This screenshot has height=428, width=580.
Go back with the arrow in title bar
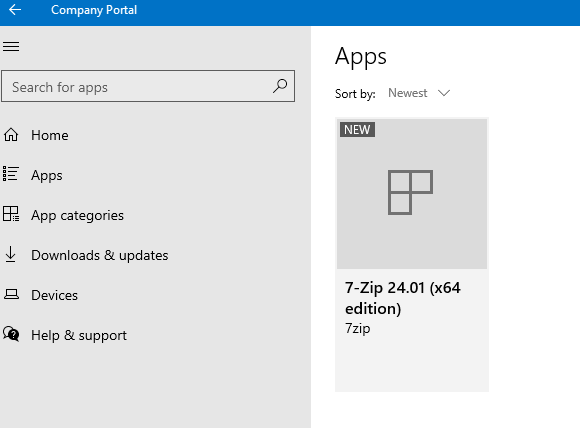[x=15, y=10]
